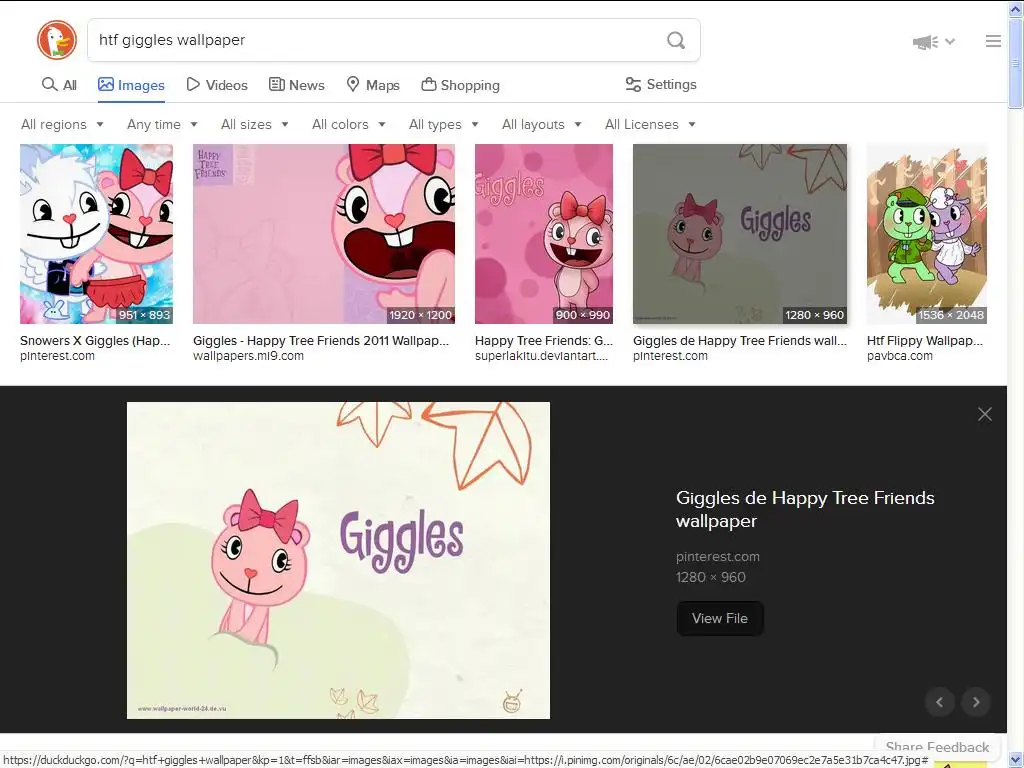Viewport: 1024px width, 768px height.
Task: Click pinterest.com source in detail panel
Action: [718, 557]
